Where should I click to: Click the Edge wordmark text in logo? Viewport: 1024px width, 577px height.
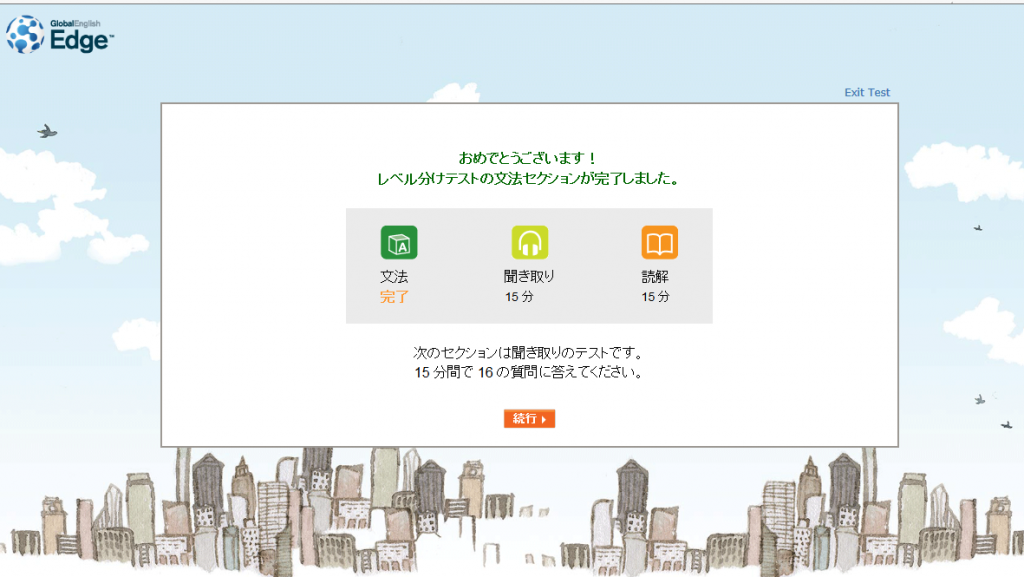81,41
